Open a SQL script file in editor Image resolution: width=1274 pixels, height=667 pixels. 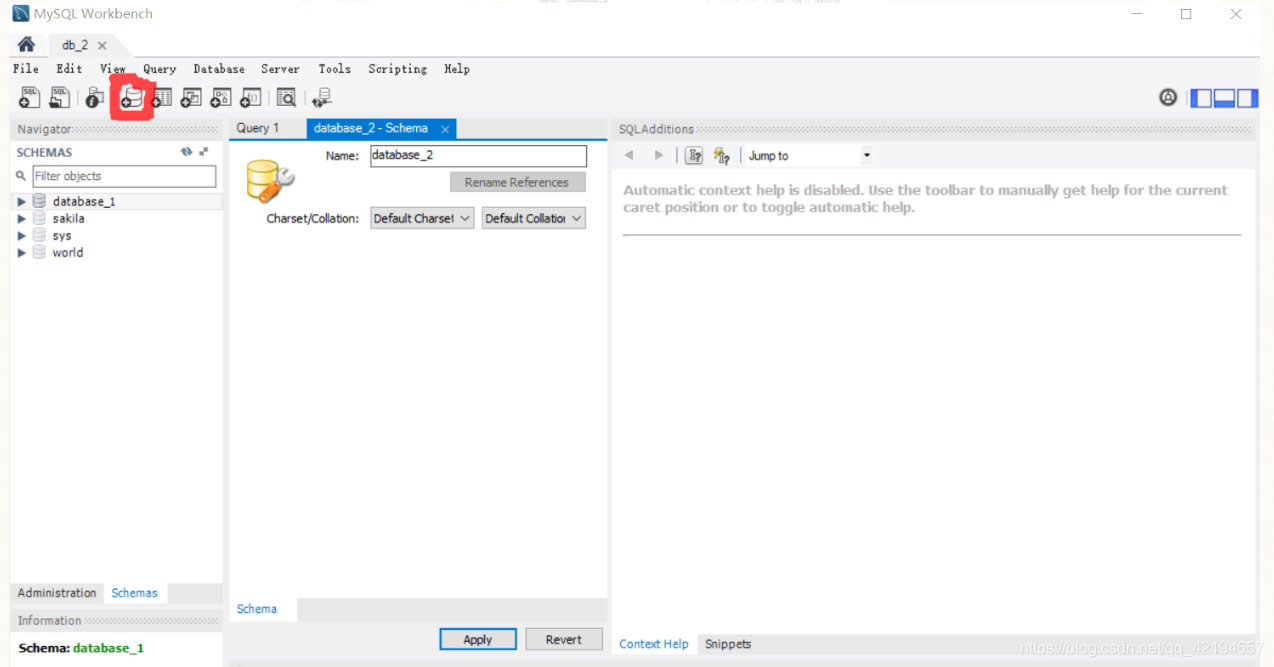[60, 97]
